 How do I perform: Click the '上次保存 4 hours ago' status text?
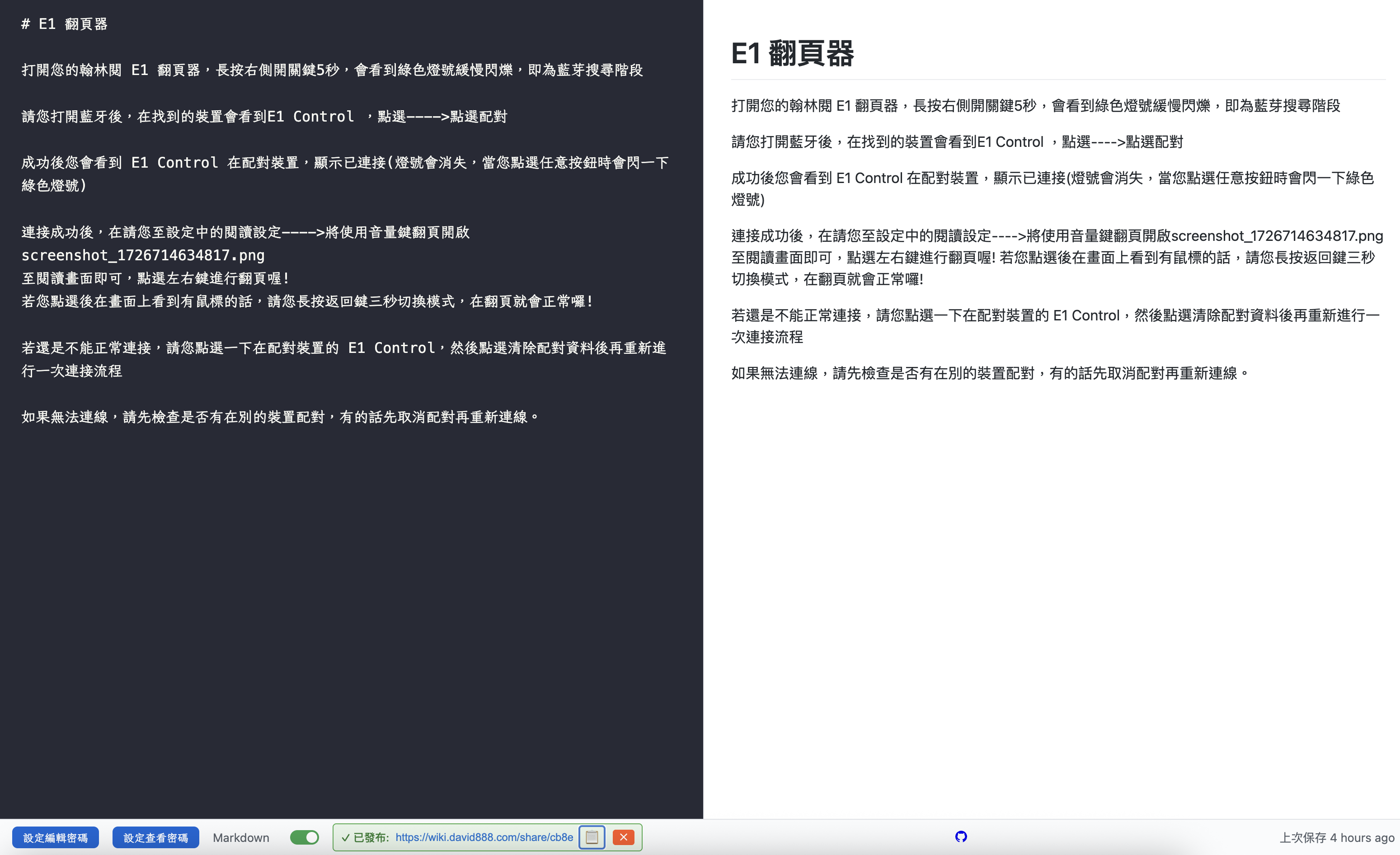1336,837
